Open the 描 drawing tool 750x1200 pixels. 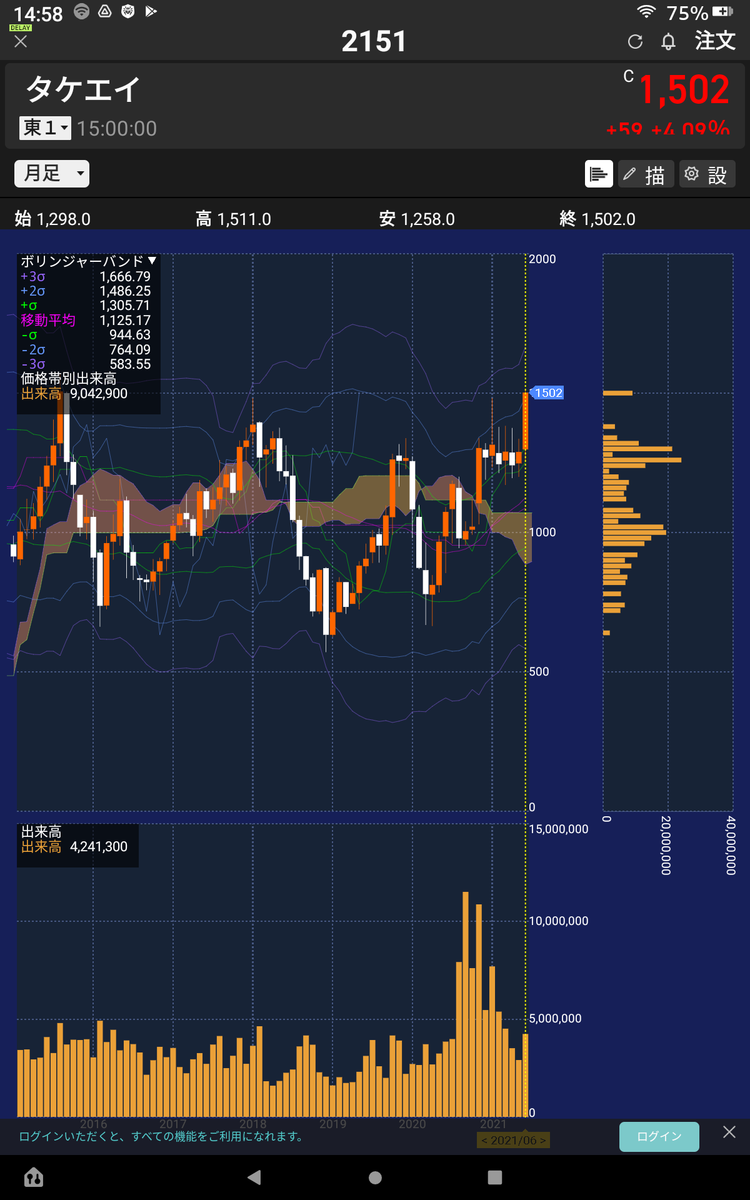click(646, 174)
